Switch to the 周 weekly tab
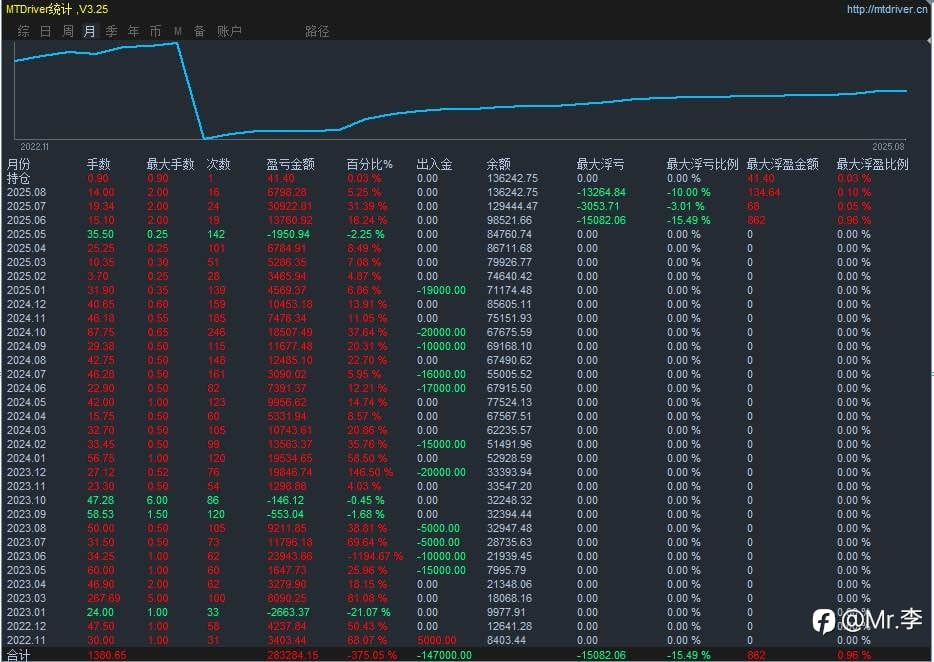 (x=67, y=31)
